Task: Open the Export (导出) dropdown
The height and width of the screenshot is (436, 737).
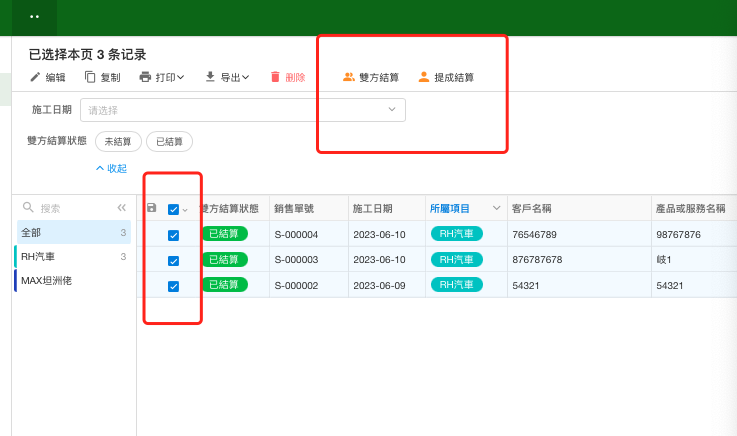Action: click(227, 77)
